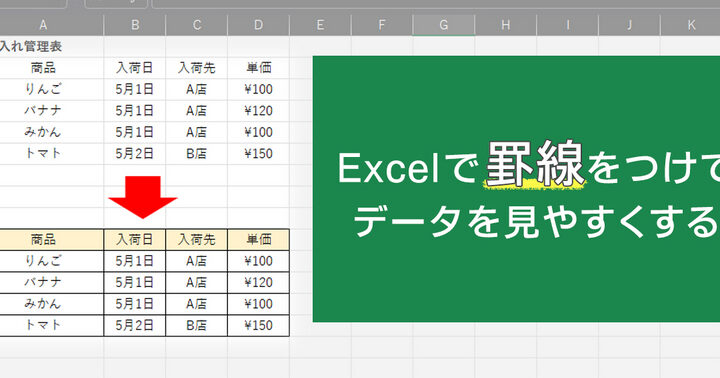720x378 pixels.
Task: Select column B header
Action: (x=135, y=25)
